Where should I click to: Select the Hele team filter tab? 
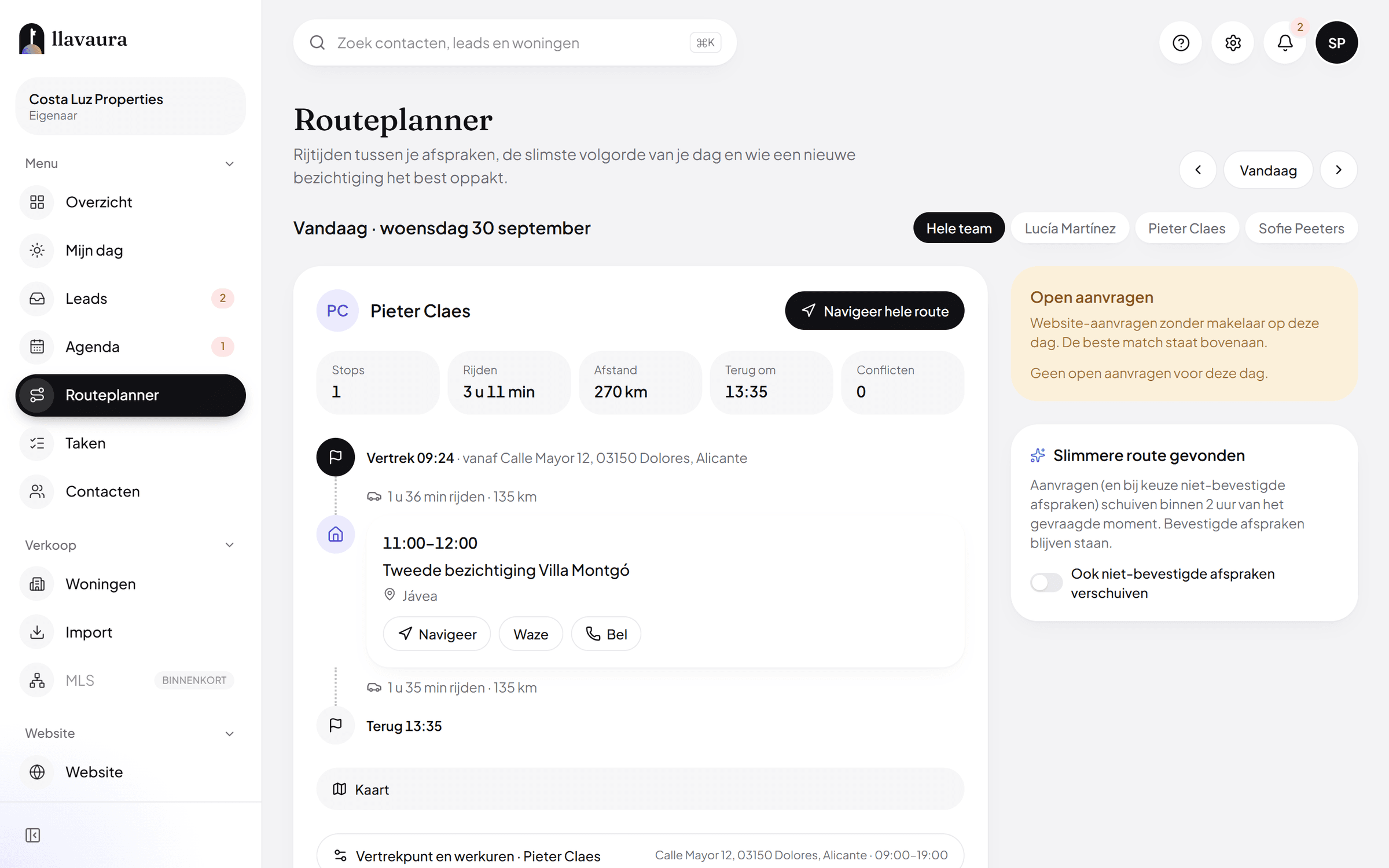click(x=959, y=228)
